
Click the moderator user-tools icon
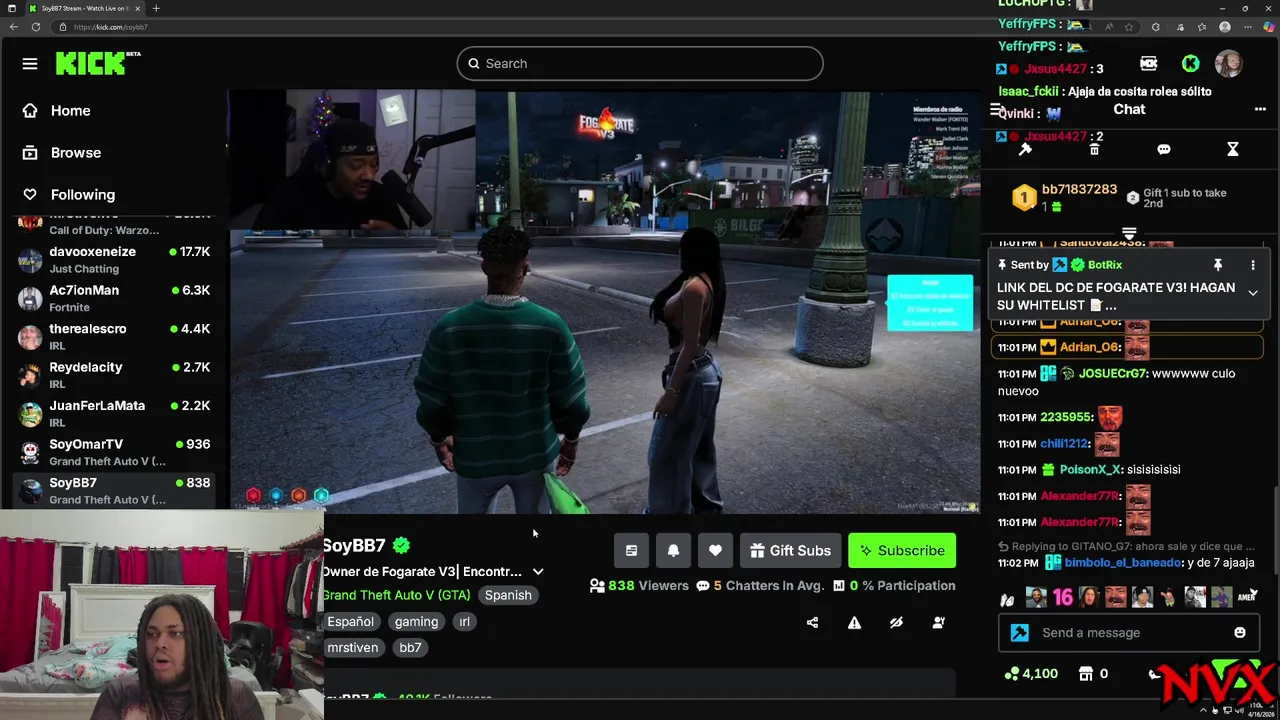coord(938,622)
